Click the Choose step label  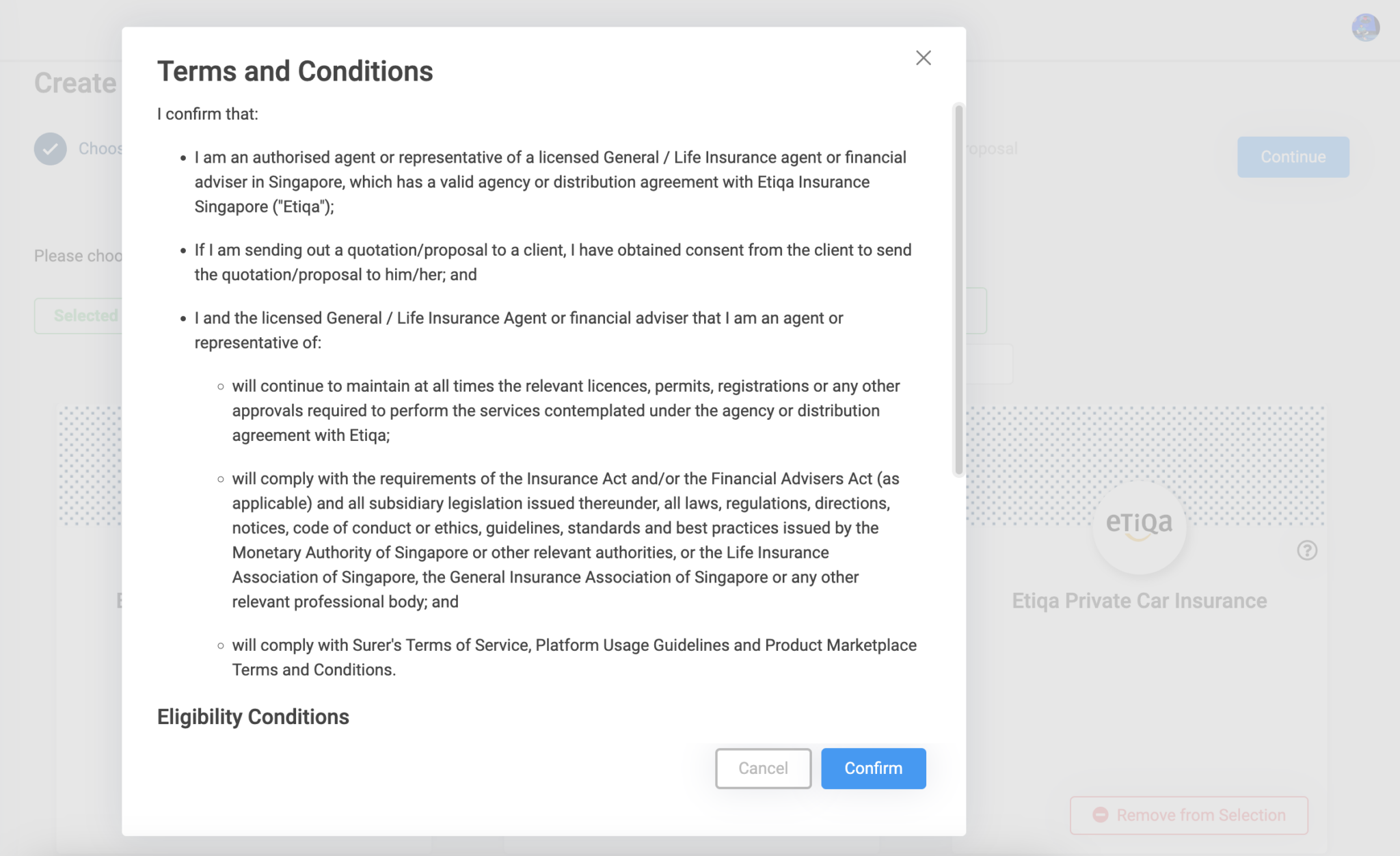[x=100, y=149]
